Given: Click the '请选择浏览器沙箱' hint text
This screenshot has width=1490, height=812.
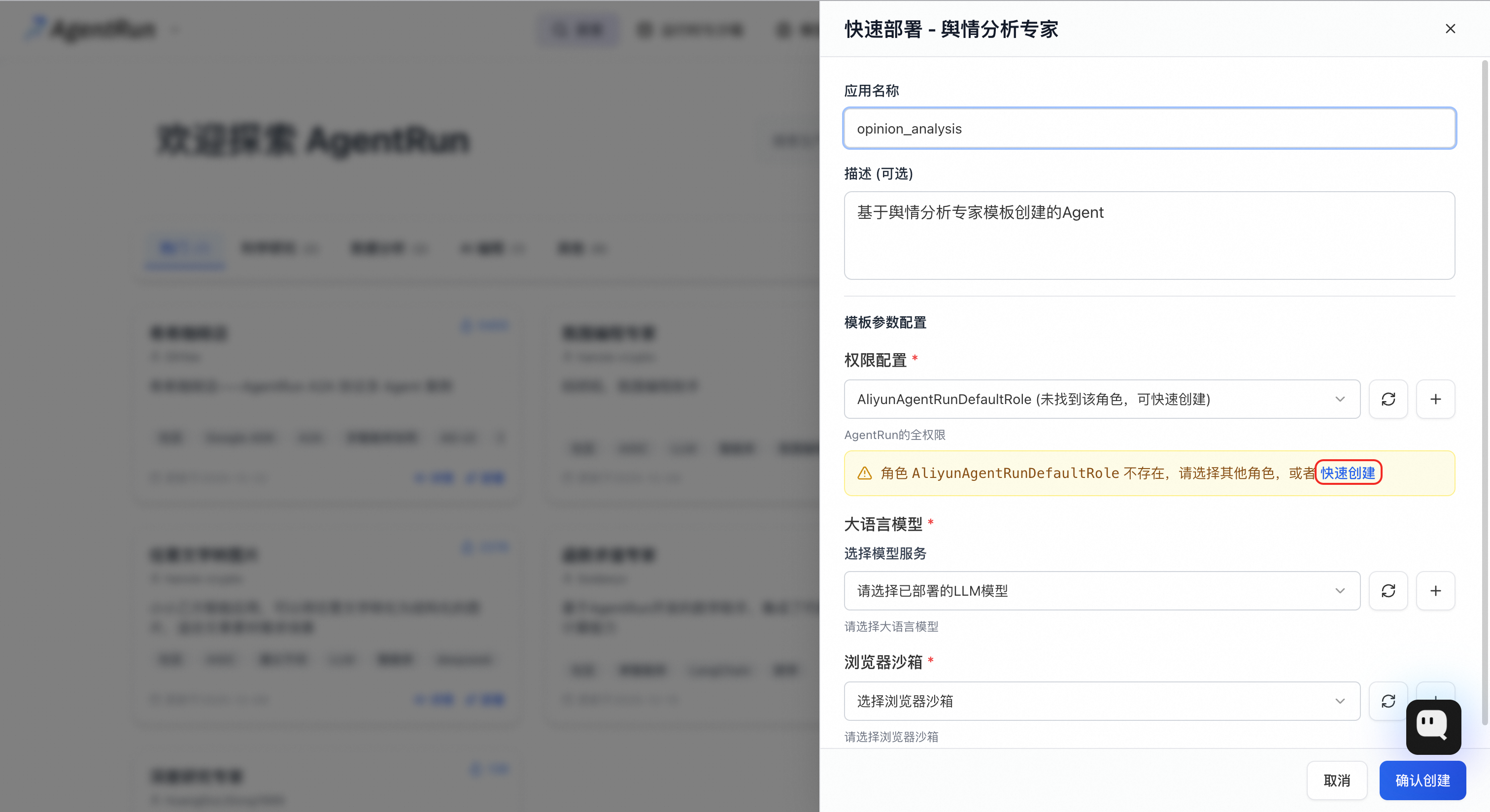Looking at the screenshot, I should 891,737.
